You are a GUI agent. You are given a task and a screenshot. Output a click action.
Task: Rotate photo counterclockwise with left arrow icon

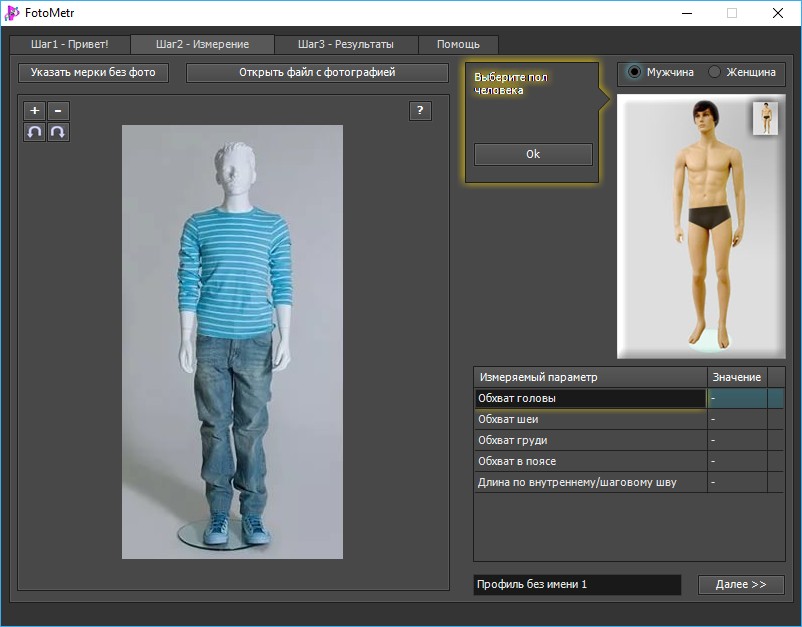[34, 132]
